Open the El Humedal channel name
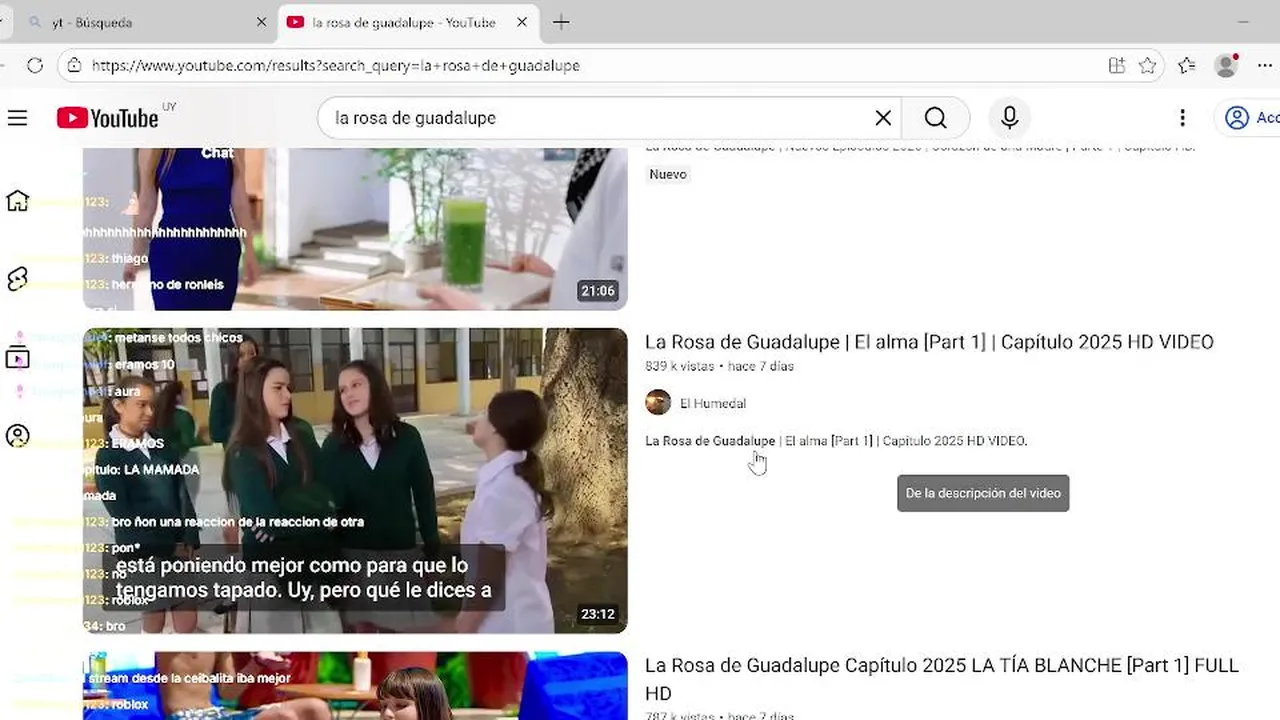Screen dimensions: 1280x720 [x=713, y=403]
